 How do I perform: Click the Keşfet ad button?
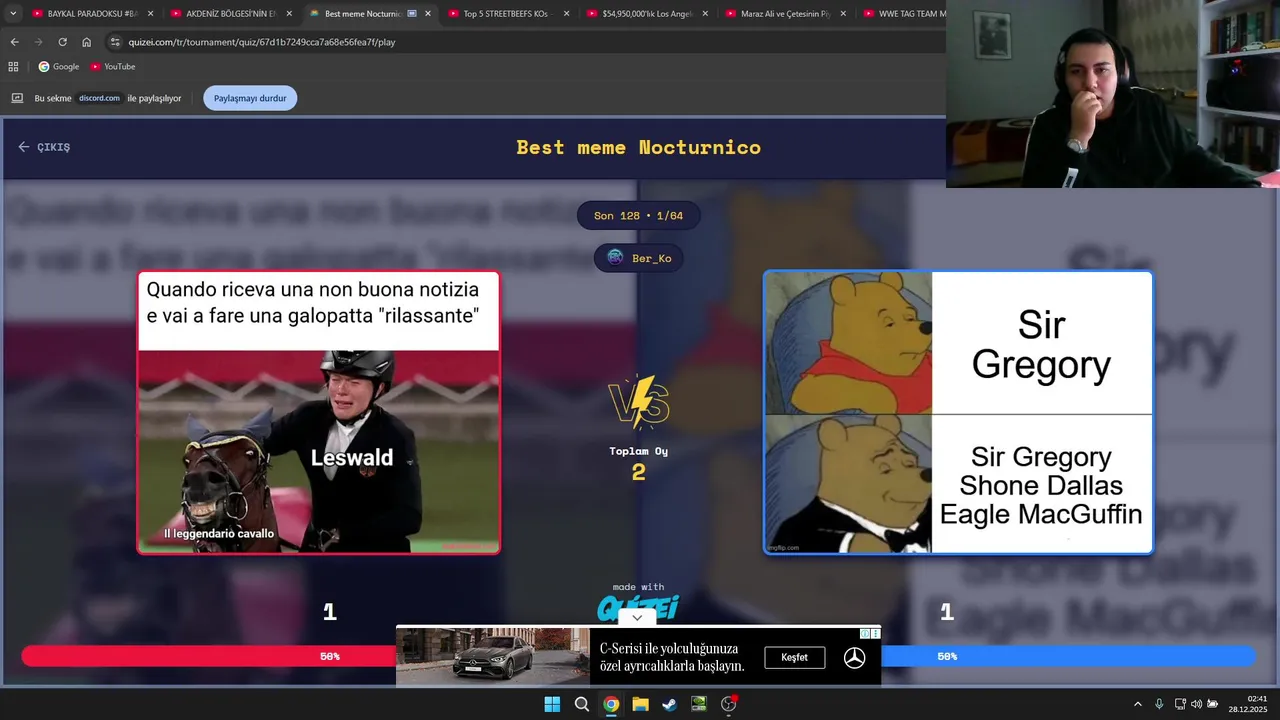coord(795,657)
